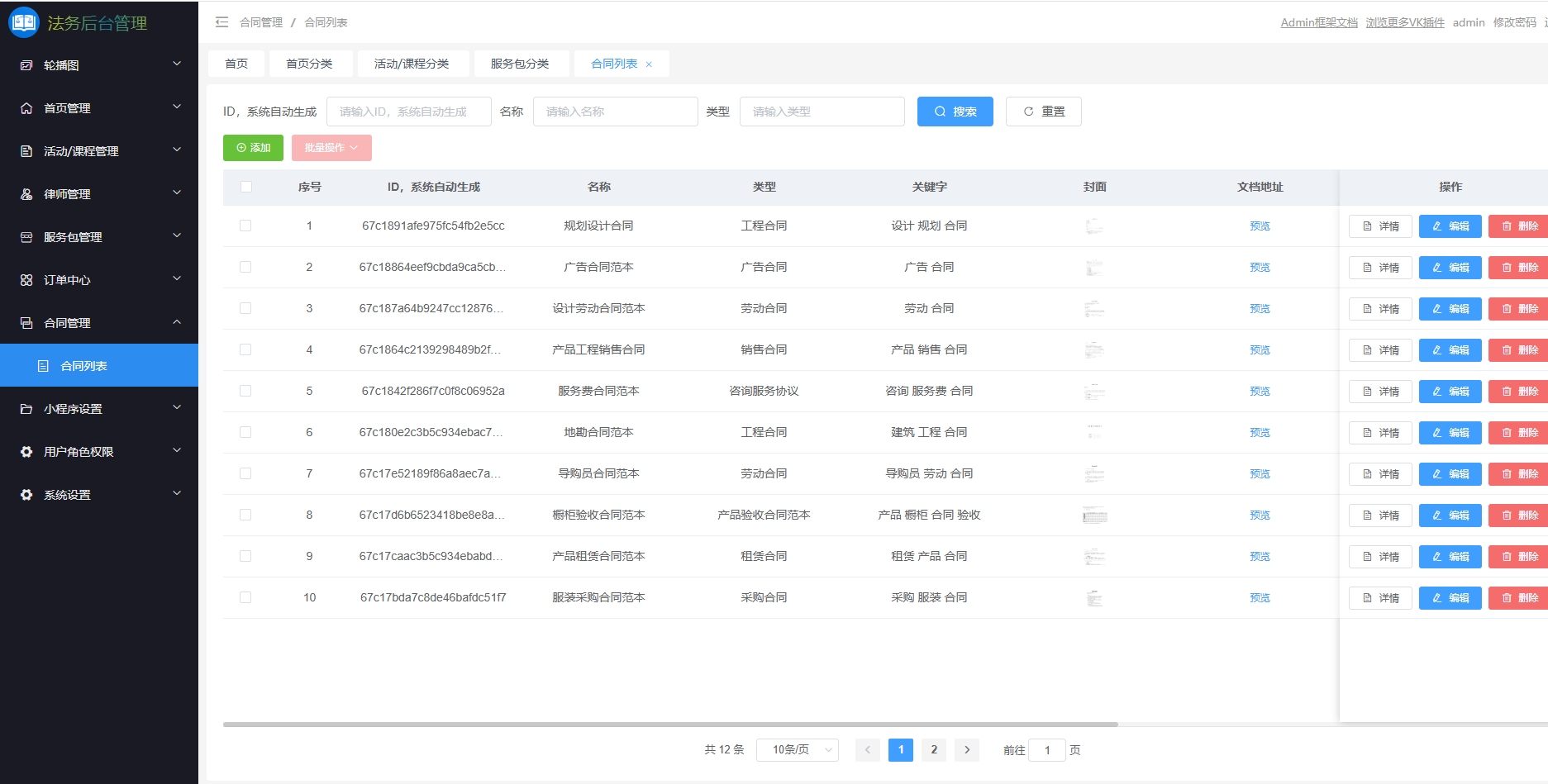Expand the 轮播图 sidebar menu
1548x784 pixels.
tap(176, 64)
